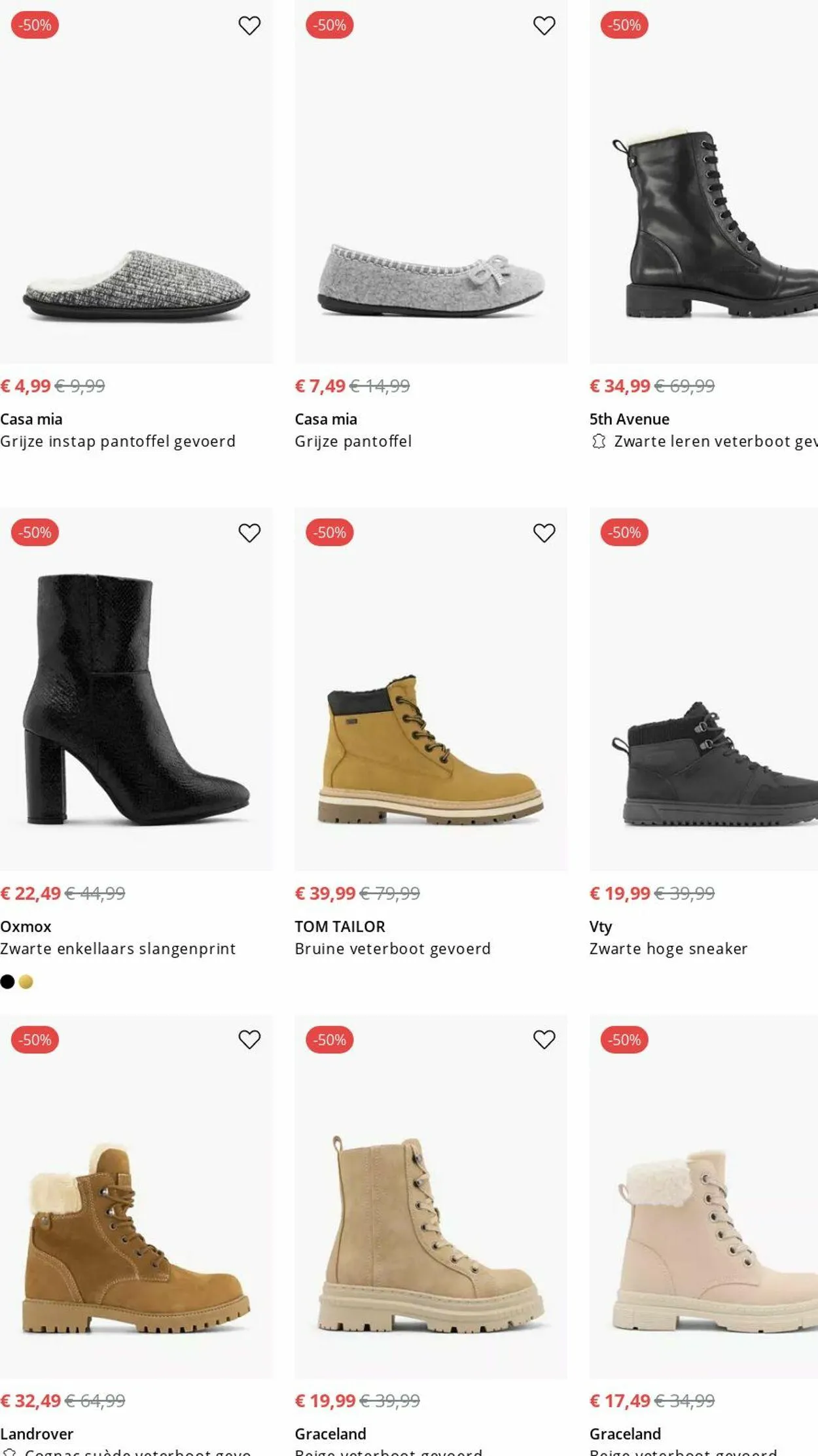Open Zwarte hoge sneaker product link
818x1456 pixels.
point(668,948)
